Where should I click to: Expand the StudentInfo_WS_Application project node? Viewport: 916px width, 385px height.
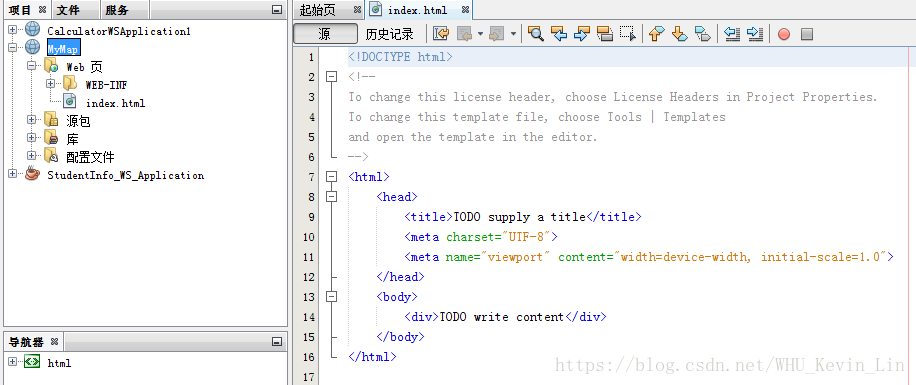click(x=12, y=174)
